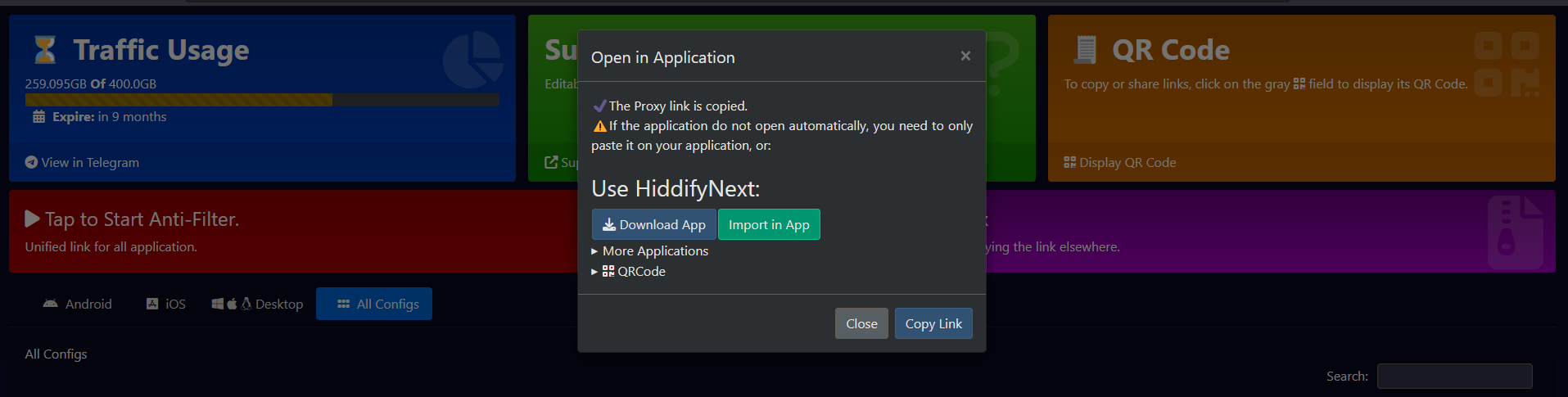Click the calendar icon next to Expire

coord(38,117)
